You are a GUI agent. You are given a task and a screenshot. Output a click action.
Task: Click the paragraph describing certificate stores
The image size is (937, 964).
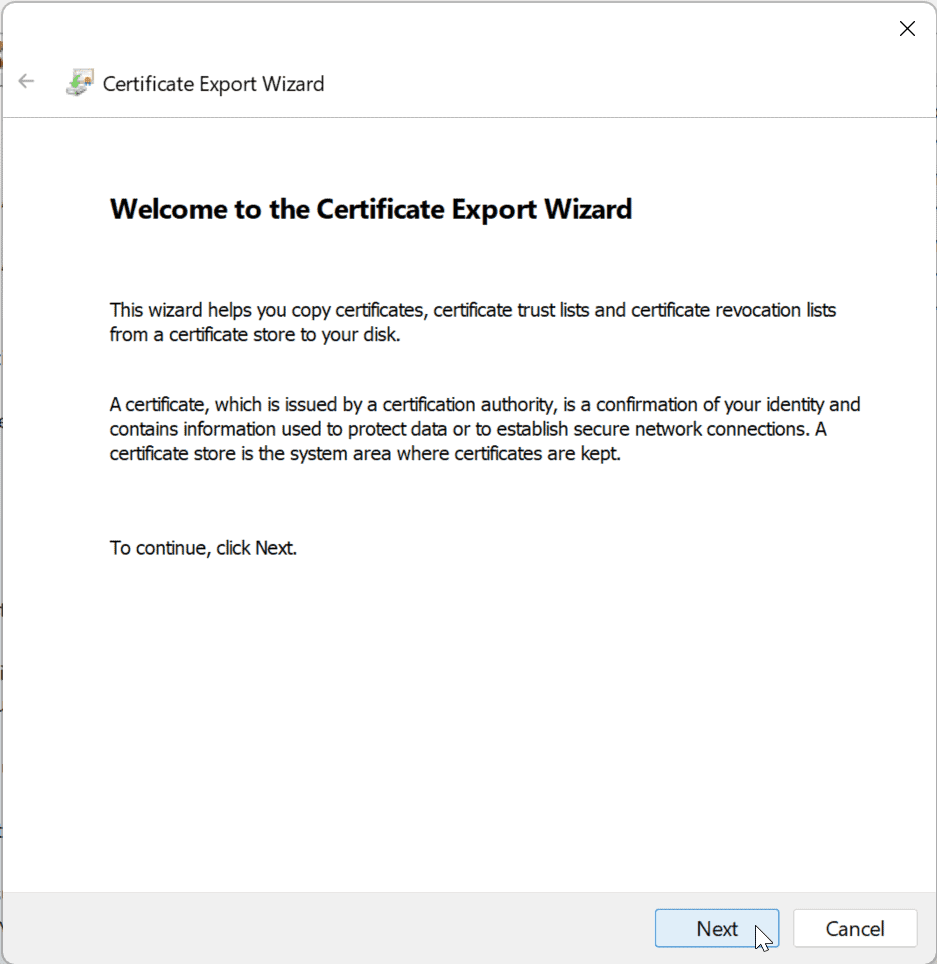(484, 428)
